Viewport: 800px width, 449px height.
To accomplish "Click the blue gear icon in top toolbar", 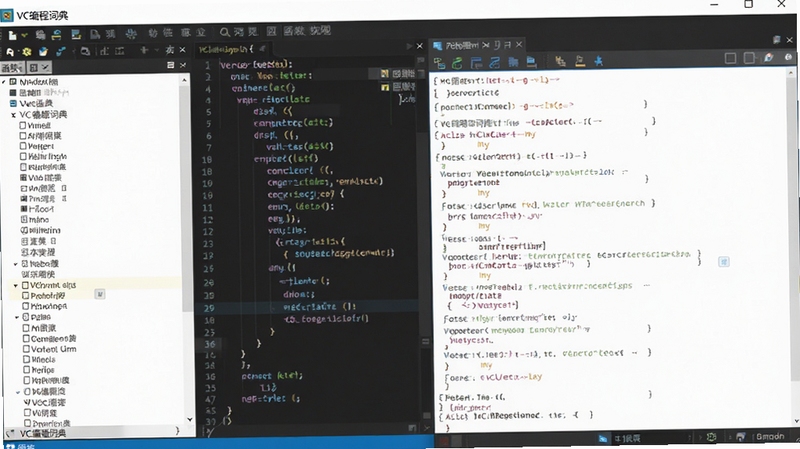I will click(131, 34).
